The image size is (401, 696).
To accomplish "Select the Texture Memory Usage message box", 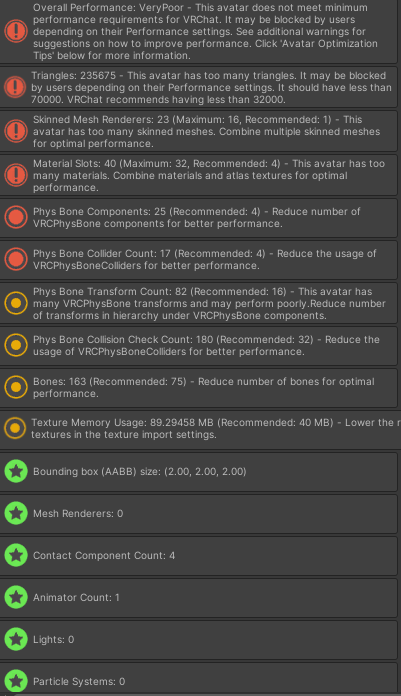I will pos(200,429).
